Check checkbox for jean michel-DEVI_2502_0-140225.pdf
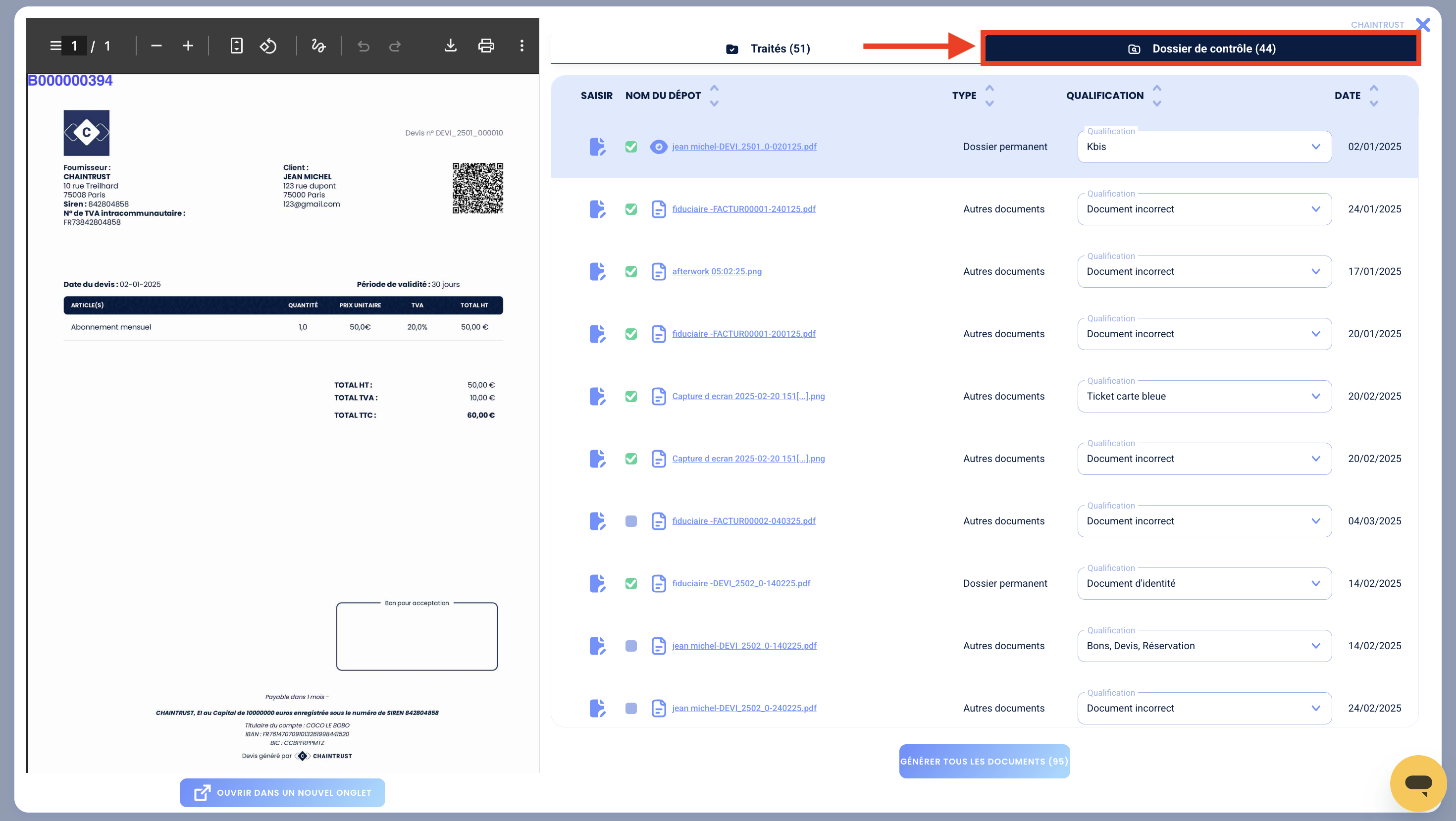 (631, 646)
